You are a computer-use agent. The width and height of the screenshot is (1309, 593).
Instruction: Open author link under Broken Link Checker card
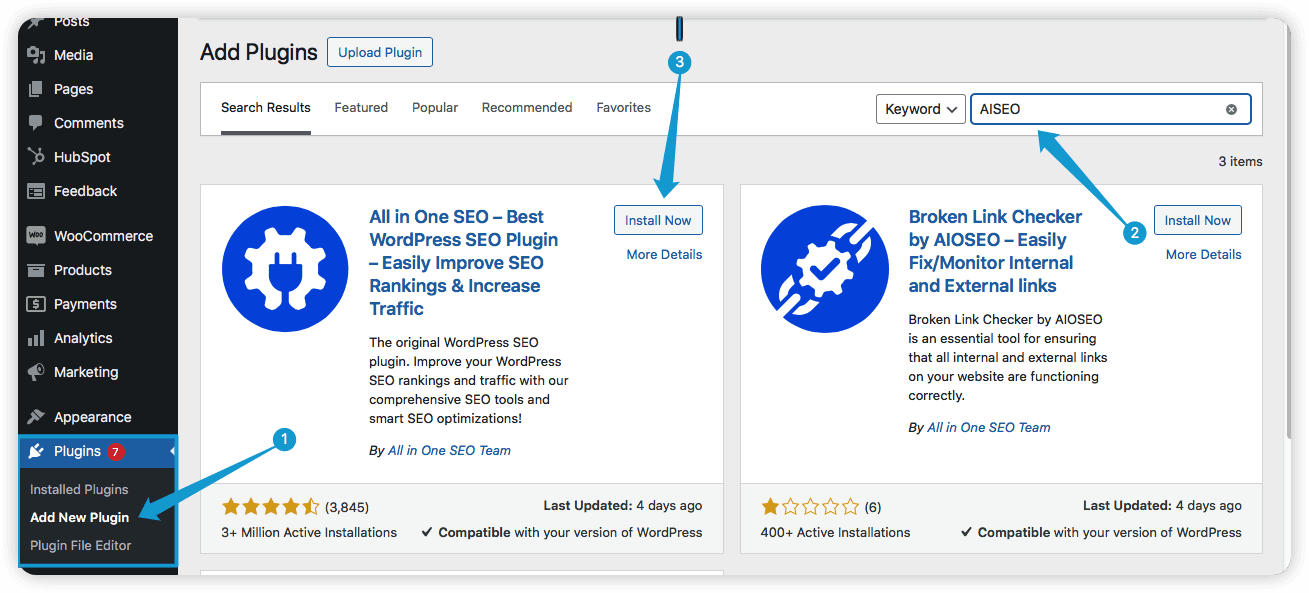(989, 427)
